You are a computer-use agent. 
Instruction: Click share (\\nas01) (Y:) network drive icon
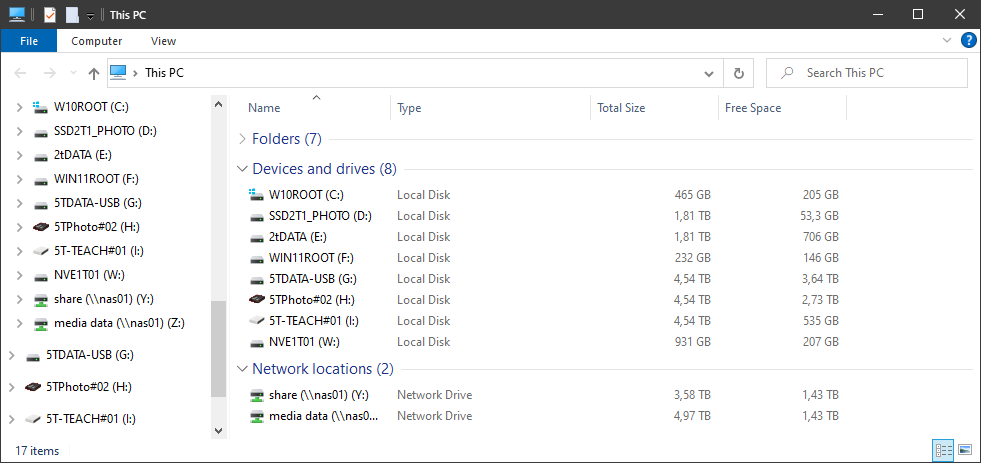point(257,395)
